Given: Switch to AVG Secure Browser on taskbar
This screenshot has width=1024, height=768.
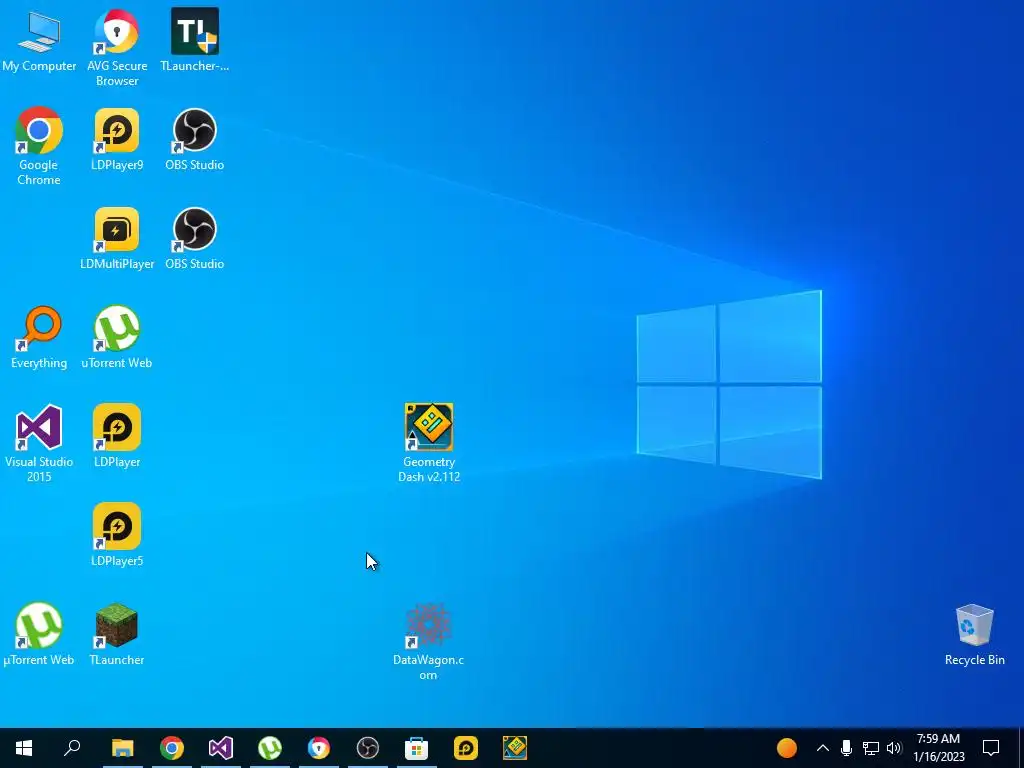Looking at the screenshot, I should coord(319,748).
